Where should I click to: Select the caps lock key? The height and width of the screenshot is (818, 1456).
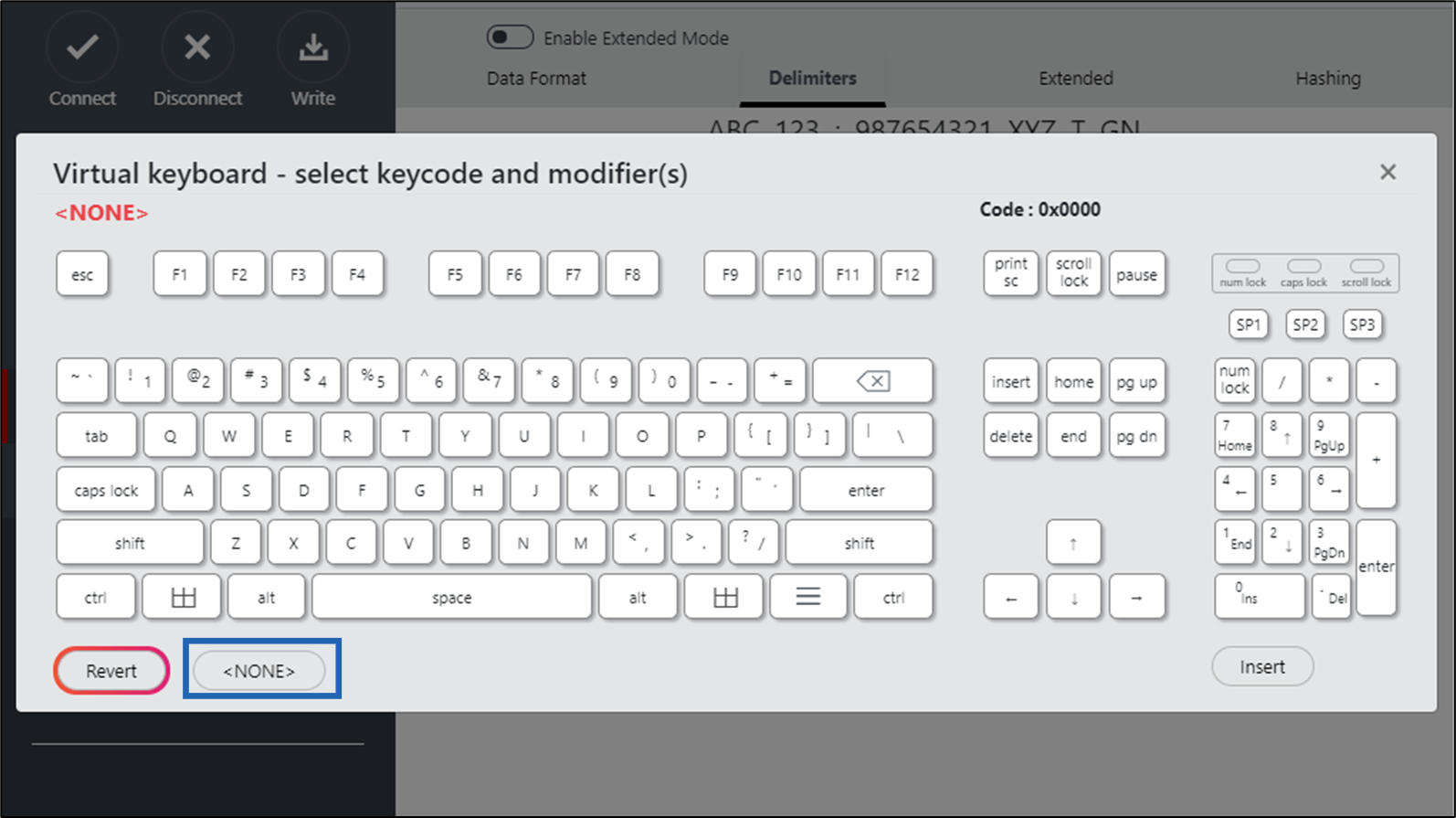pyautogui.click(x=106, y=490)
